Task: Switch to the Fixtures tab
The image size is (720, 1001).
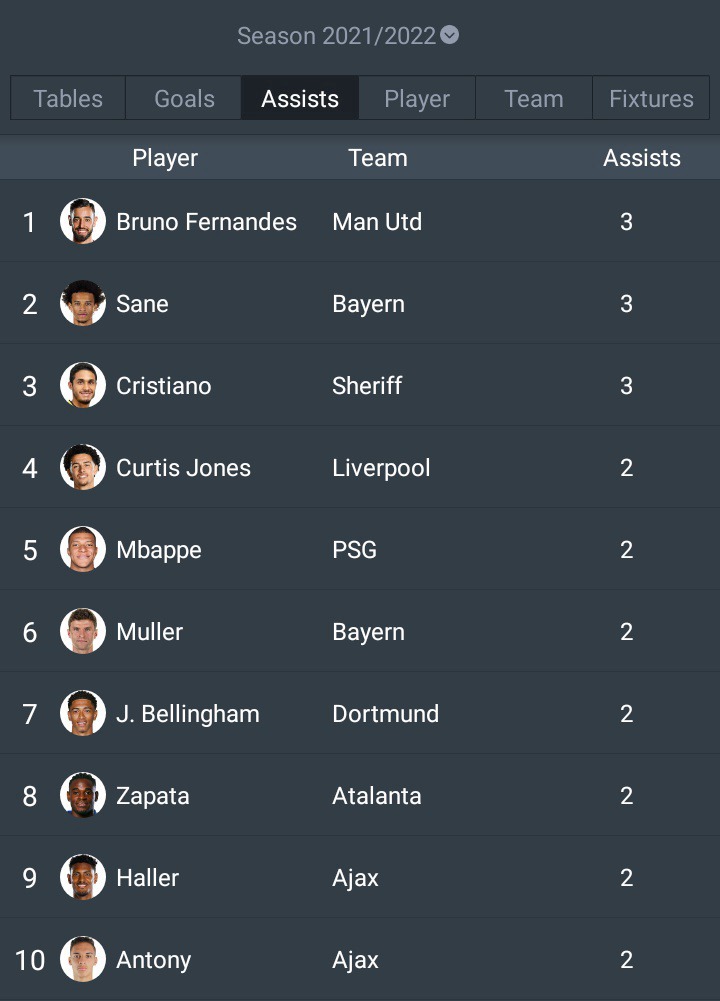Action: [651, 98]
